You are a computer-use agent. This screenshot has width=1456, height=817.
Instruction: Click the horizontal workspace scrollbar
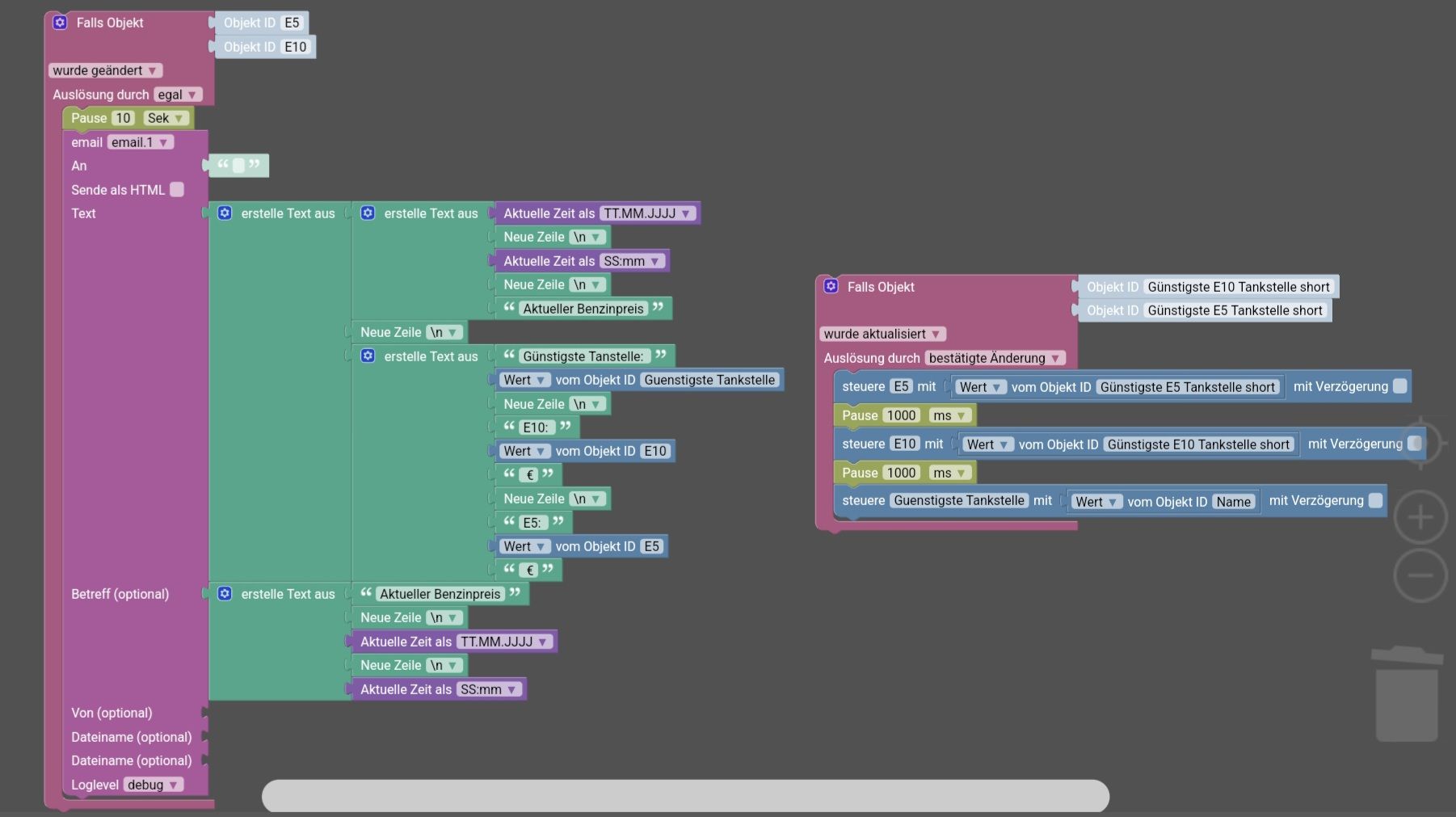point(685,796)
